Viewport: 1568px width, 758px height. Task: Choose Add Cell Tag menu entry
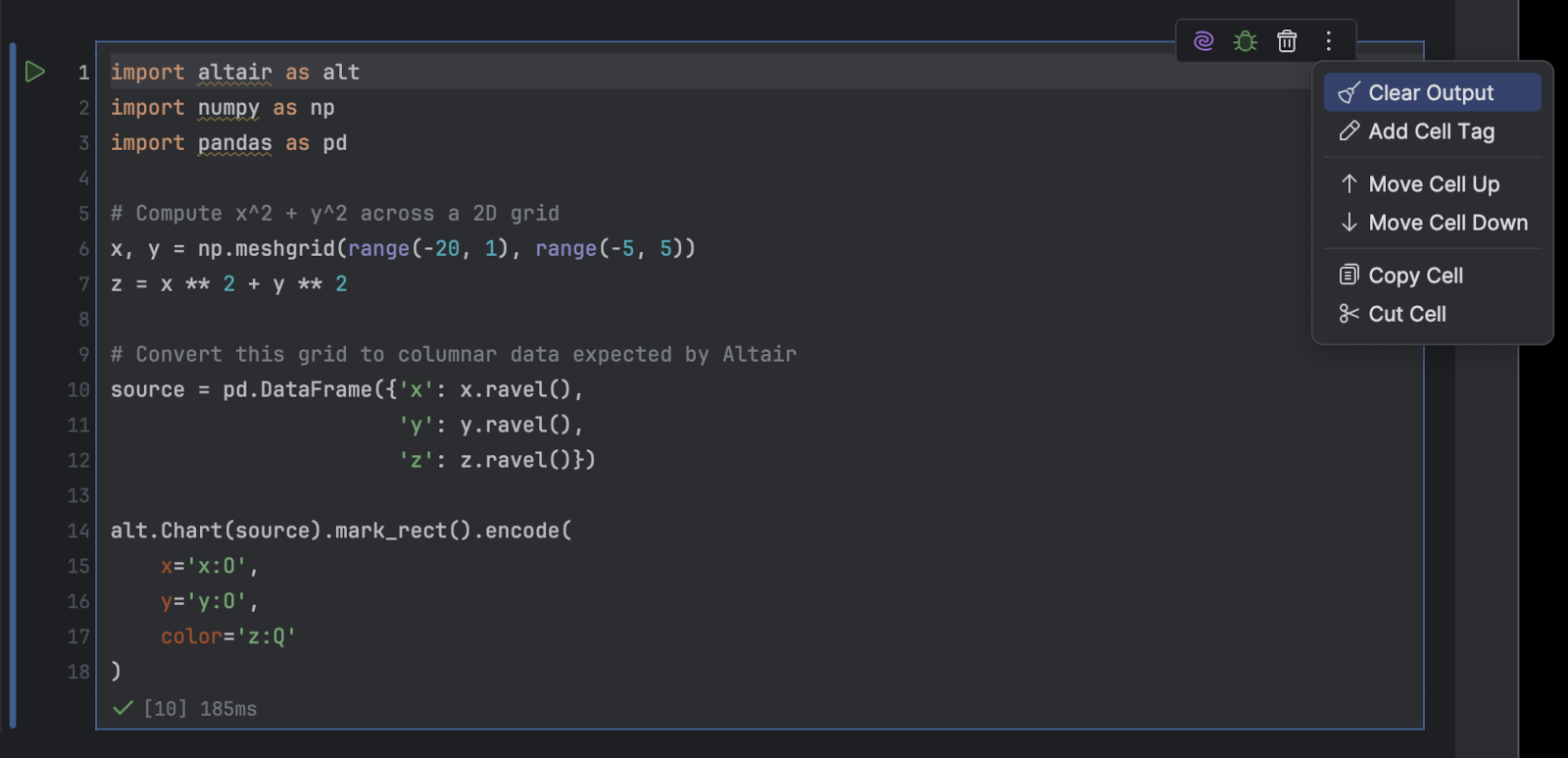tap(1431, 131)
